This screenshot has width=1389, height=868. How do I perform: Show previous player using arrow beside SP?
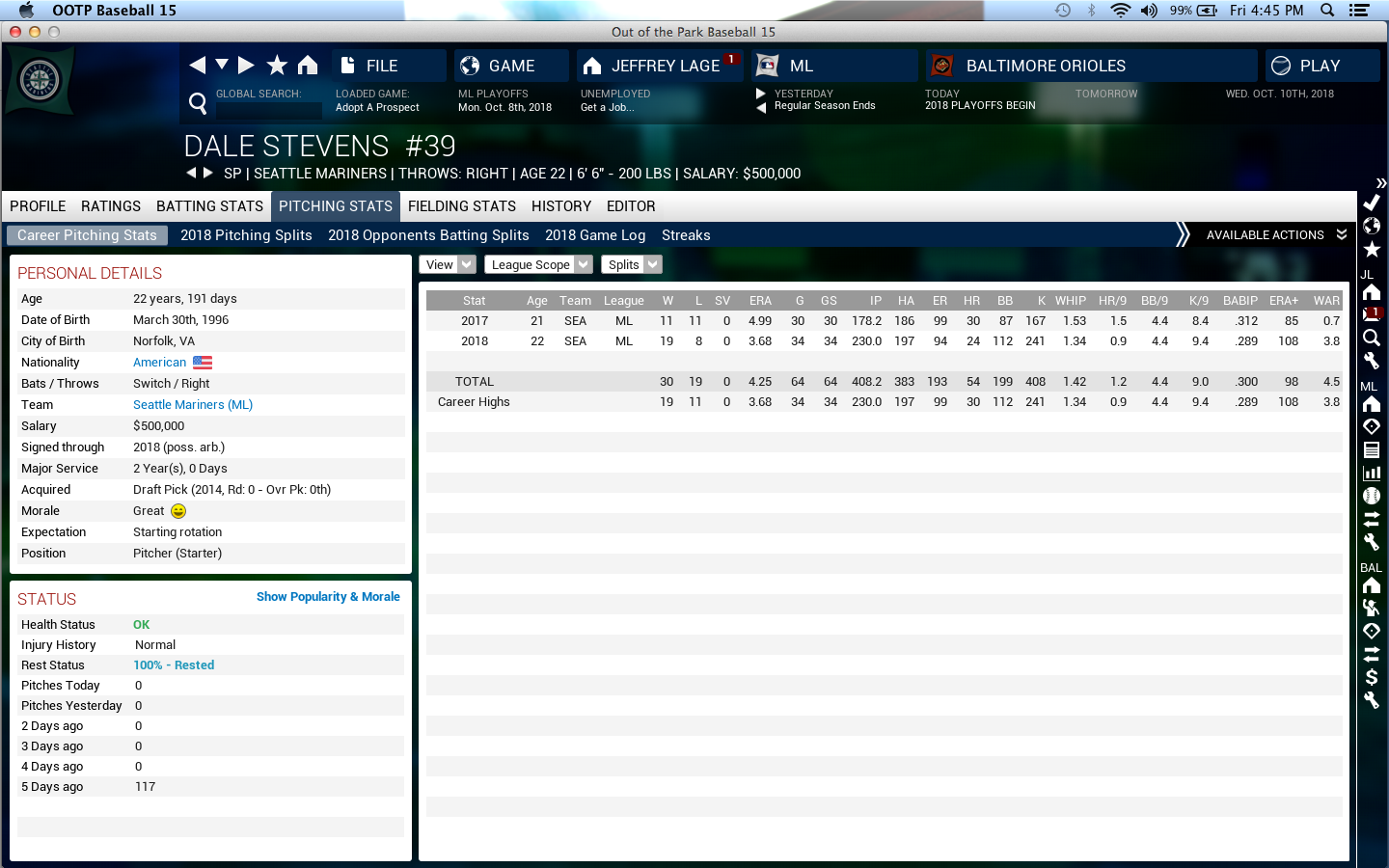coord(191,173)
